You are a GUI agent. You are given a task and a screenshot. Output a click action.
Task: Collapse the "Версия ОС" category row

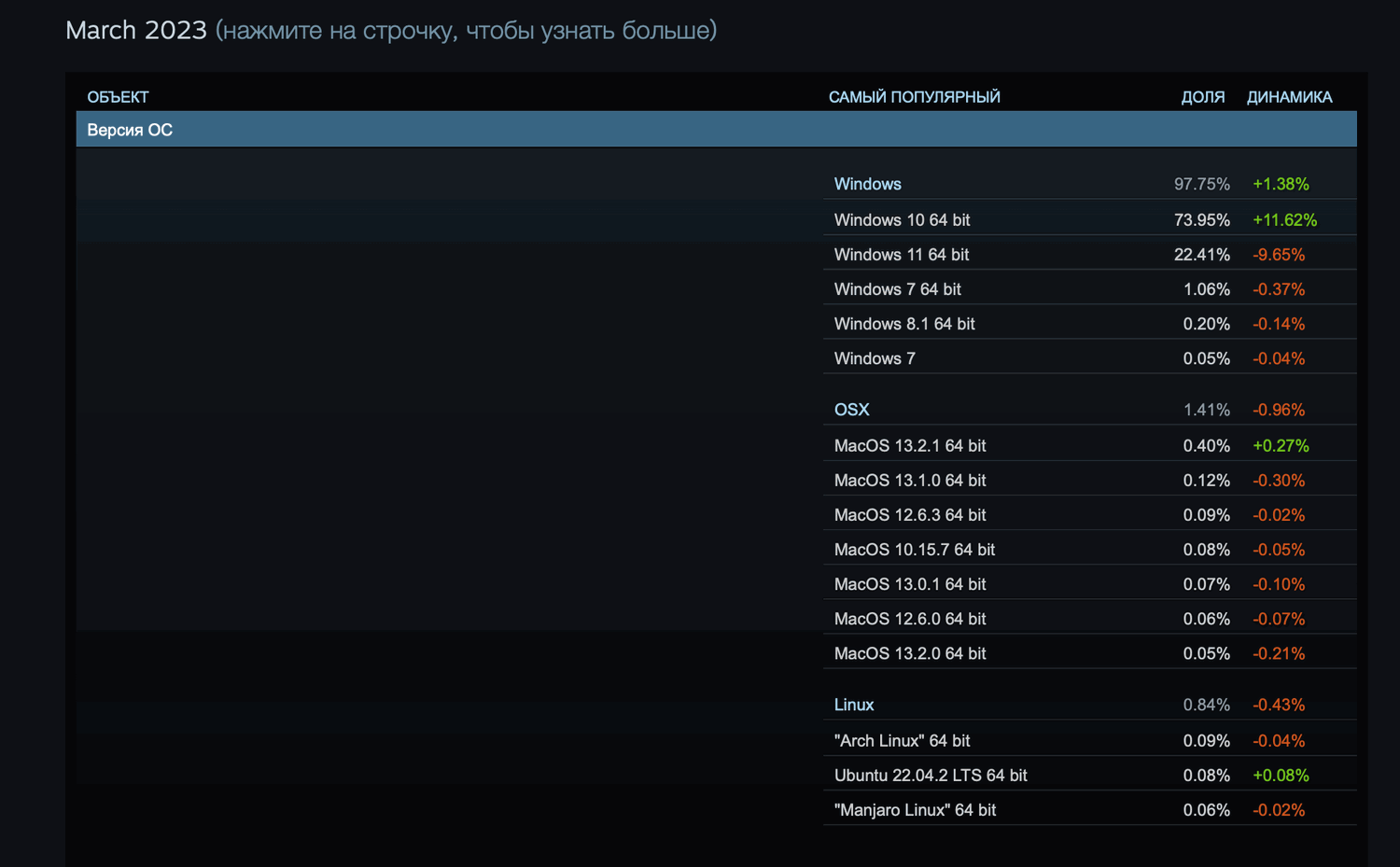[716, 130]
